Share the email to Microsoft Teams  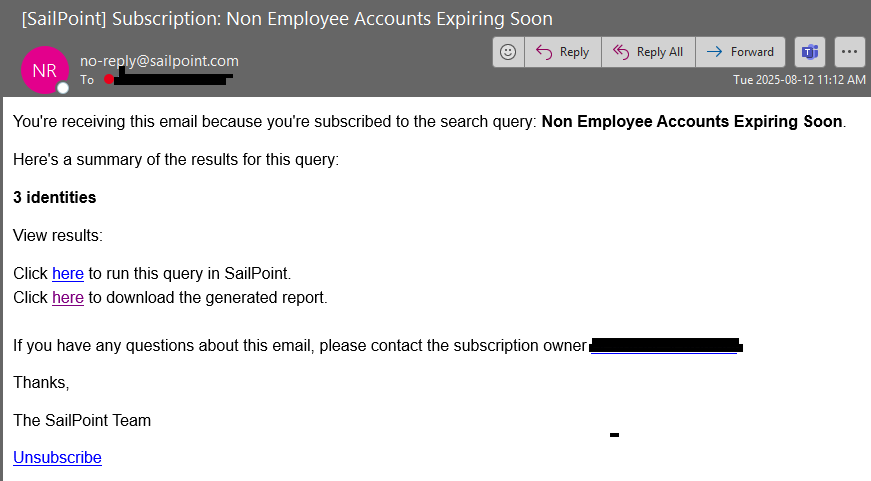(810, 52)
